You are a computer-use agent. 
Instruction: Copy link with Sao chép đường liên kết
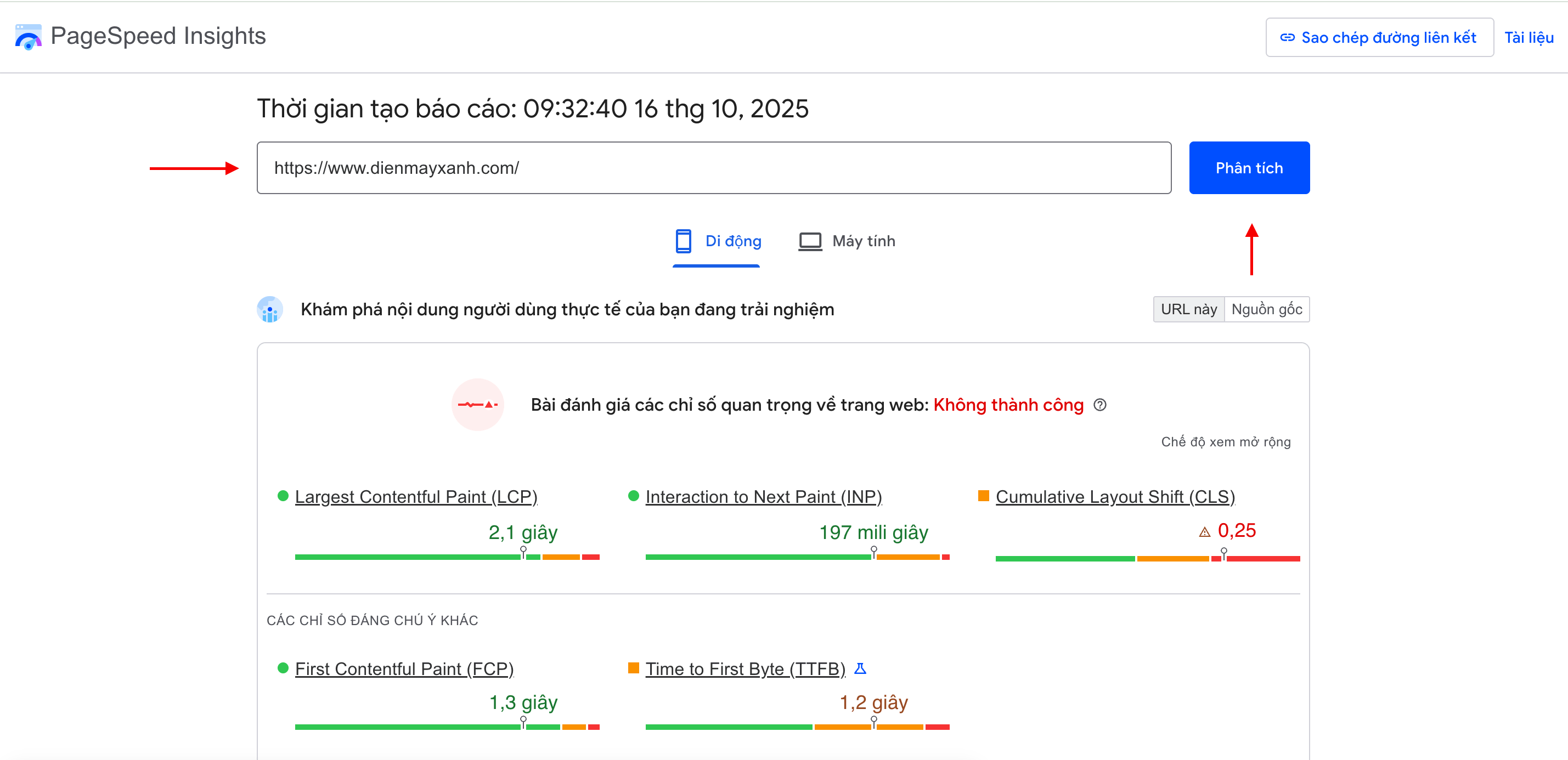tap(1379, 38)
